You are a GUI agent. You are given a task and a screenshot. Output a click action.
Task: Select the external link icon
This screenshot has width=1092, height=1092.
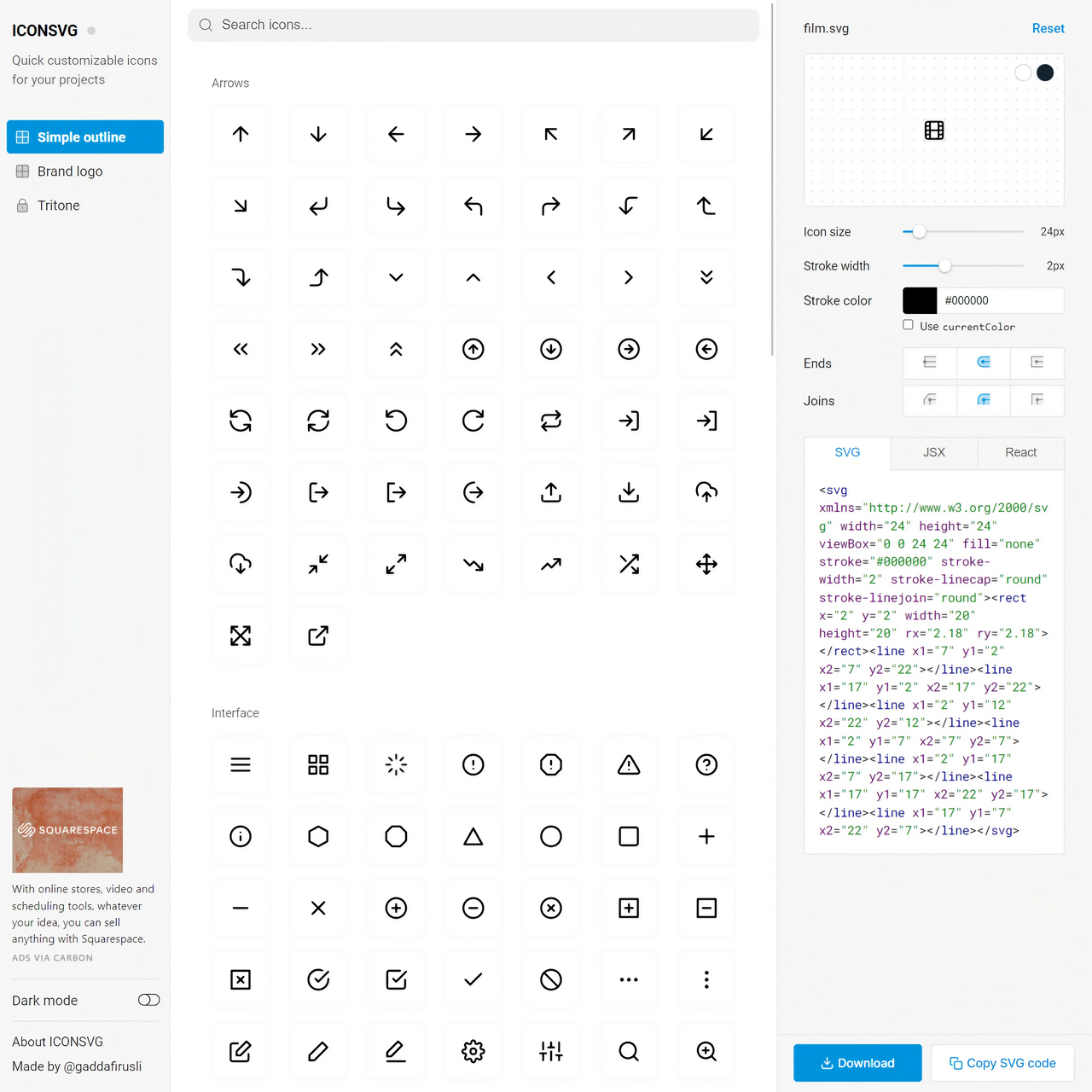[x=318, y=636]
